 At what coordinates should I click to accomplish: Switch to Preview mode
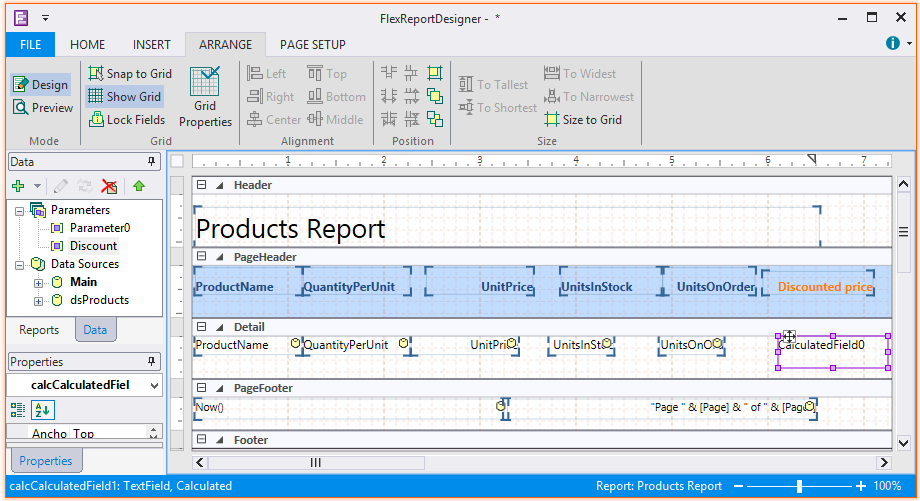42,108
